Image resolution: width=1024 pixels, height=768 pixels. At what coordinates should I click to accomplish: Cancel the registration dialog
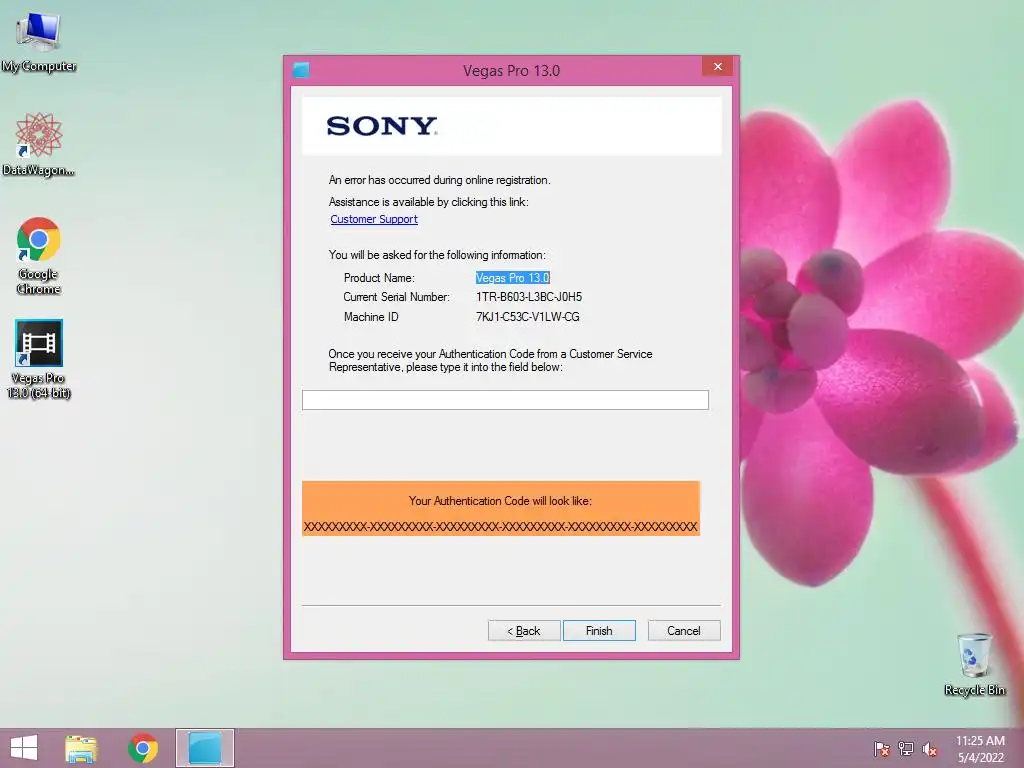coord(684,631)
